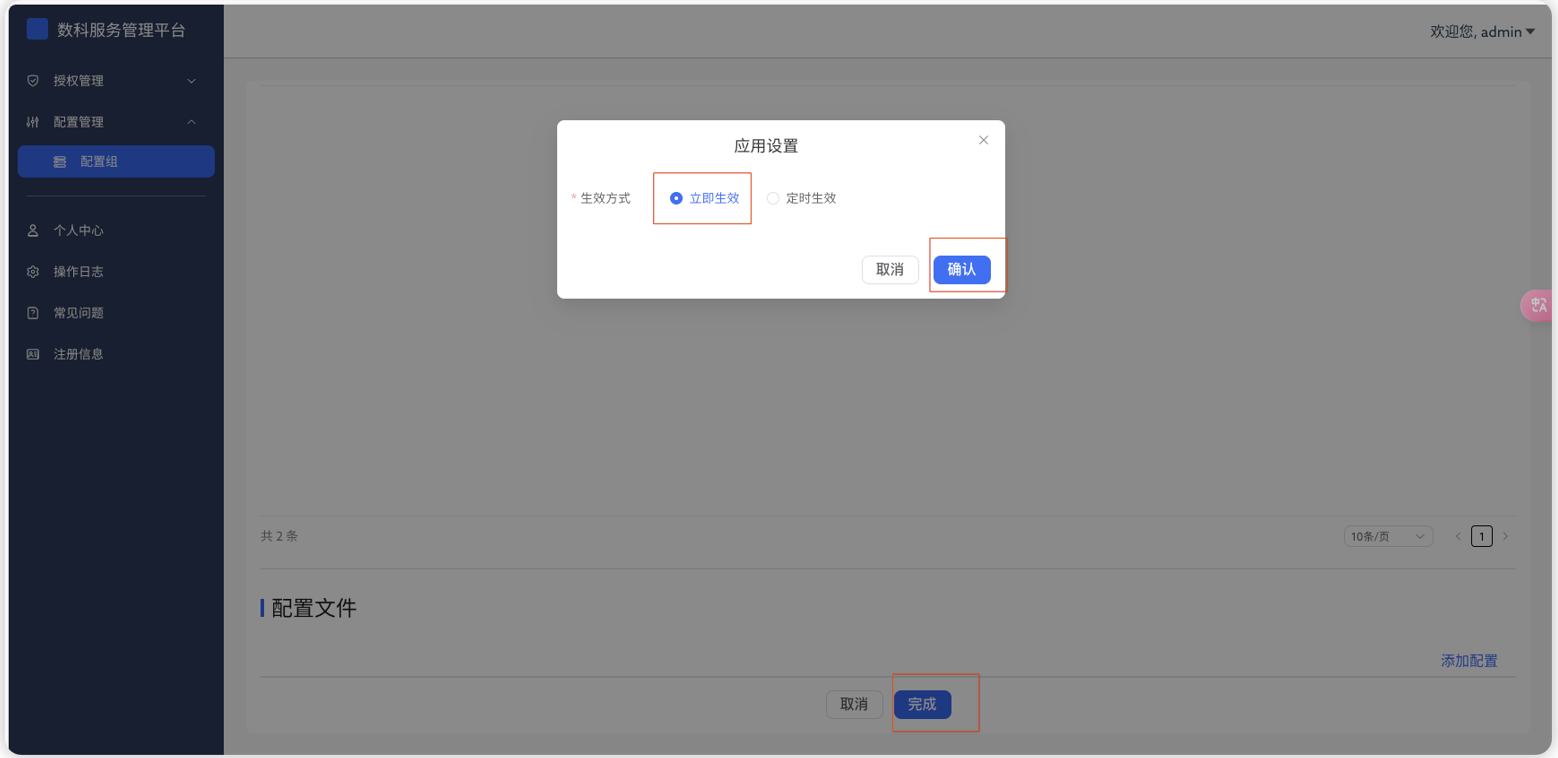The width and height of the screenshot is (1558, 758).
Task: Expand the 授权管理 menu chevron
Action: 191,81
